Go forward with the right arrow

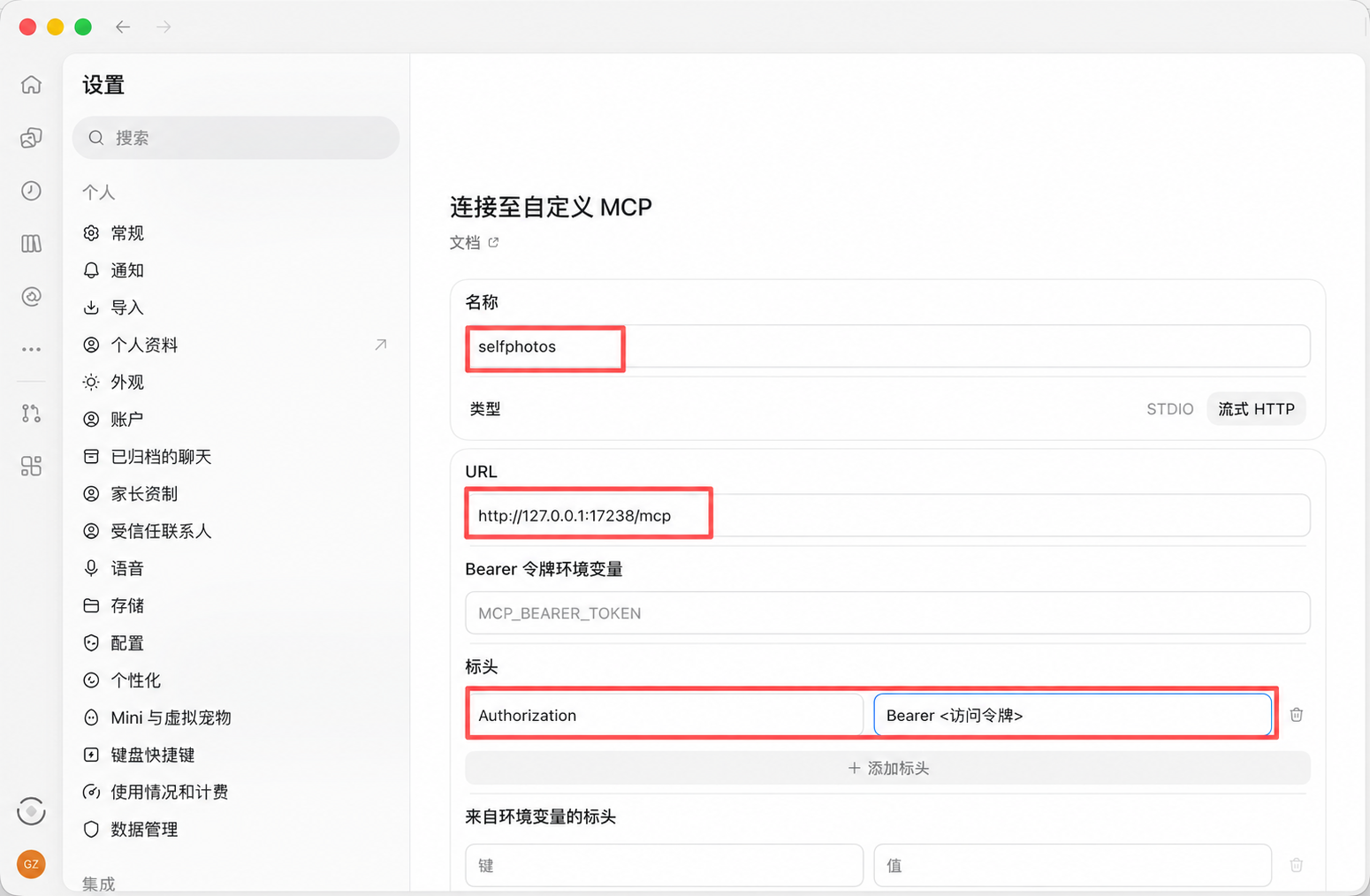(164, 27)
